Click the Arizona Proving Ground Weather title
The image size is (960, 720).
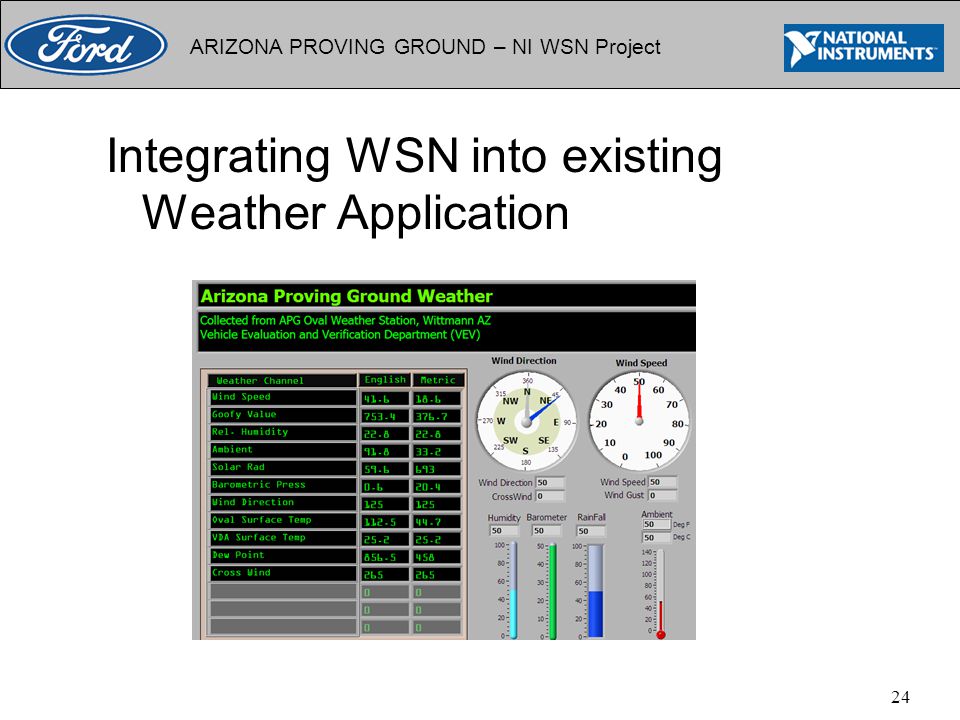tap(347, 296)
